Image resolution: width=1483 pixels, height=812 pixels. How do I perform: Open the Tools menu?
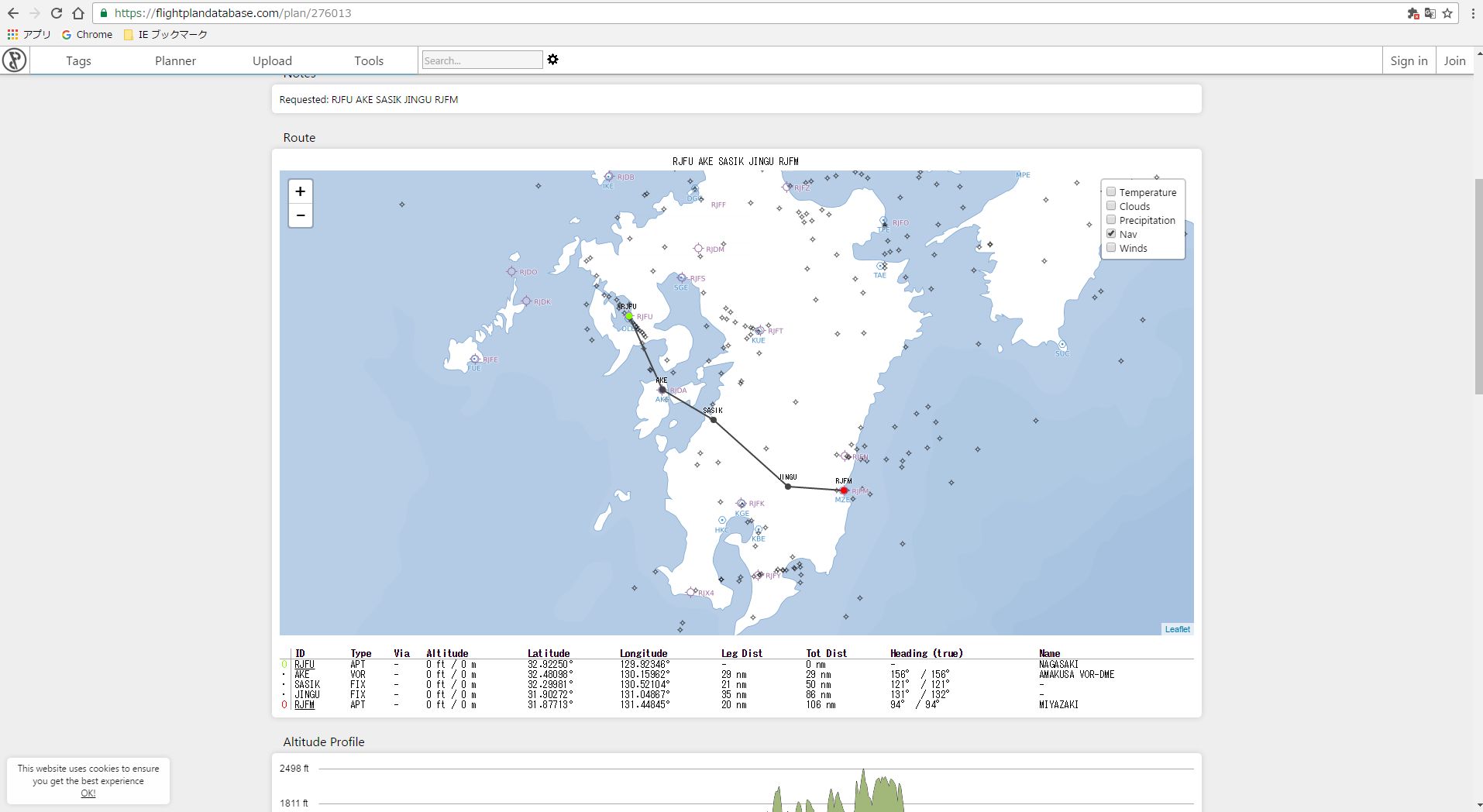point(369,60)
